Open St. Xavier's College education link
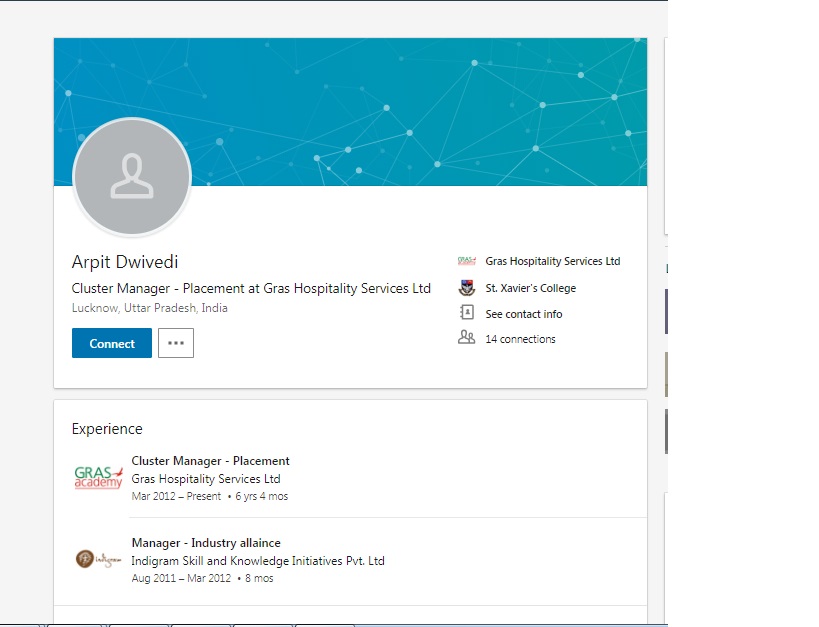Image resolution: width=819 pixels, height=627 pixels. [x=530, y=288]
